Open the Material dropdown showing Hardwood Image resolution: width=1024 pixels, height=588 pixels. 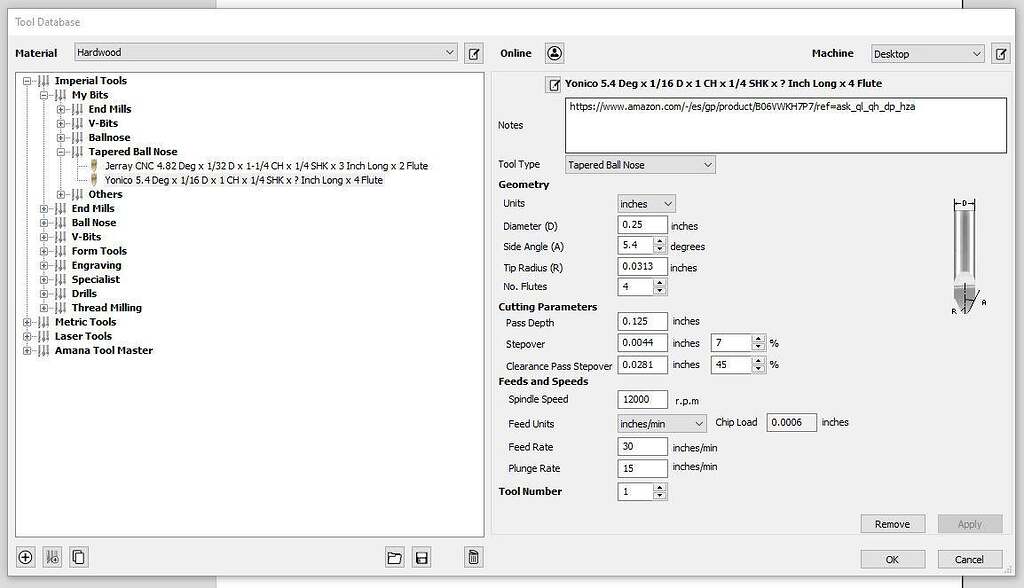tap(265, 53)
